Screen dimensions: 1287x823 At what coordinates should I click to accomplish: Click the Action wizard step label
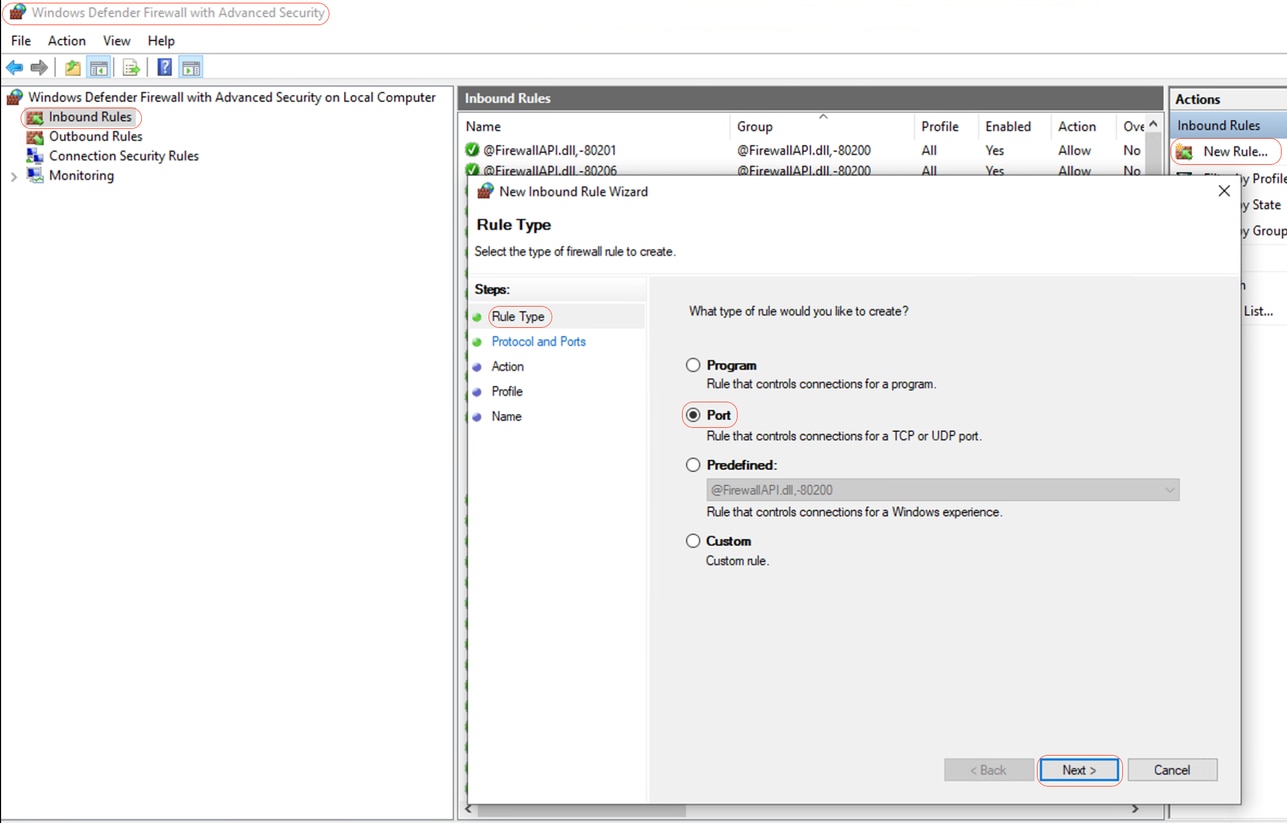click(x=507, y=367)
